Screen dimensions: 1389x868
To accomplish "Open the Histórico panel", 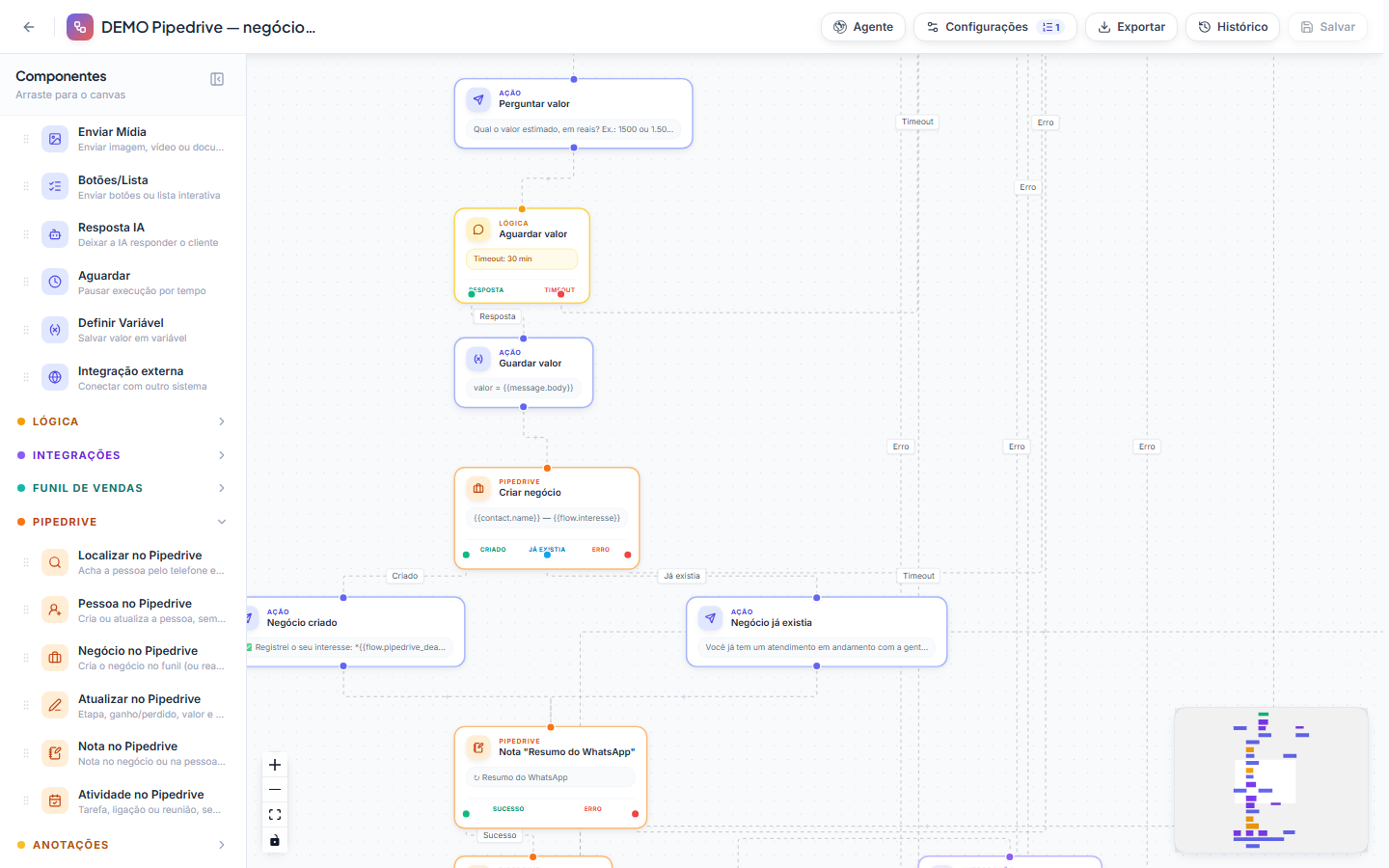I will (x=1233, y=27).
